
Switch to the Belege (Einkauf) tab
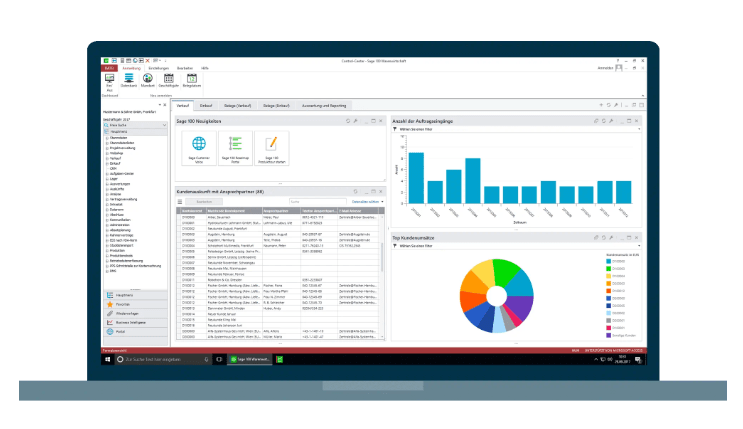click(x=276, y=106)
